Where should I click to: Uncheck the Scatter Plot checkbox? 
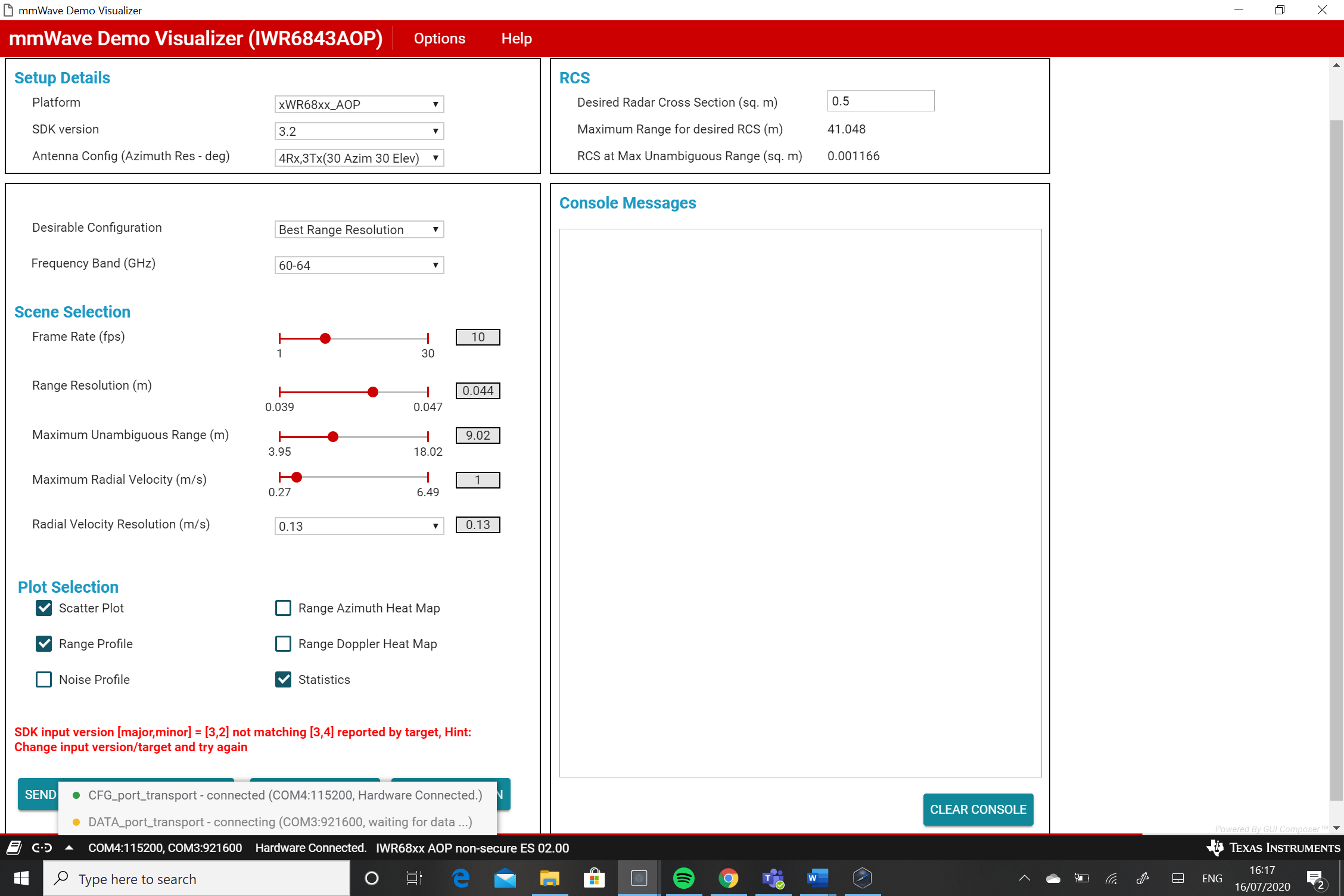(x=44, y=608)
